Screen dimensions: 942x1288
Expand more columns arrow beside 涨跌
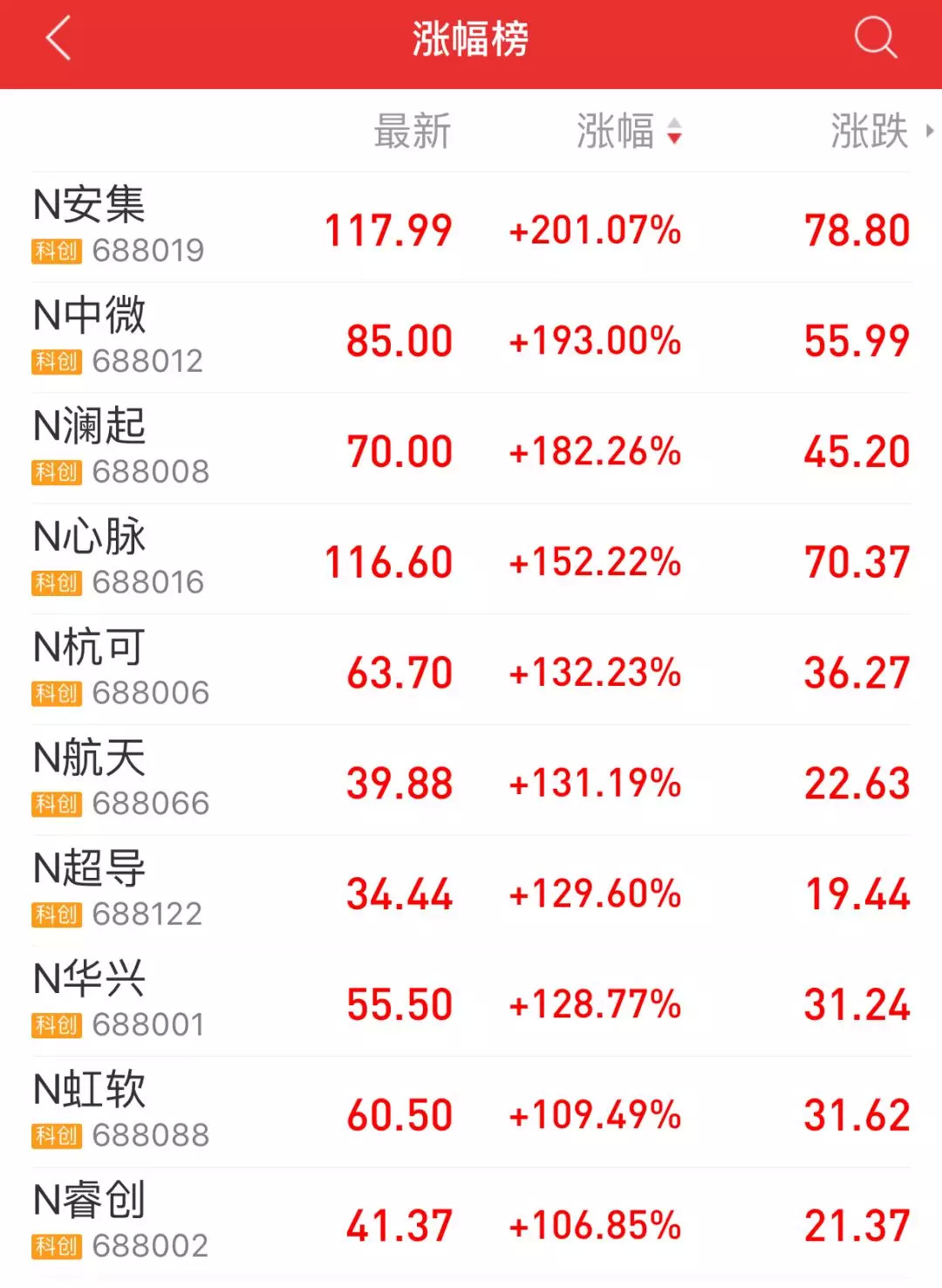coord(930,132)
